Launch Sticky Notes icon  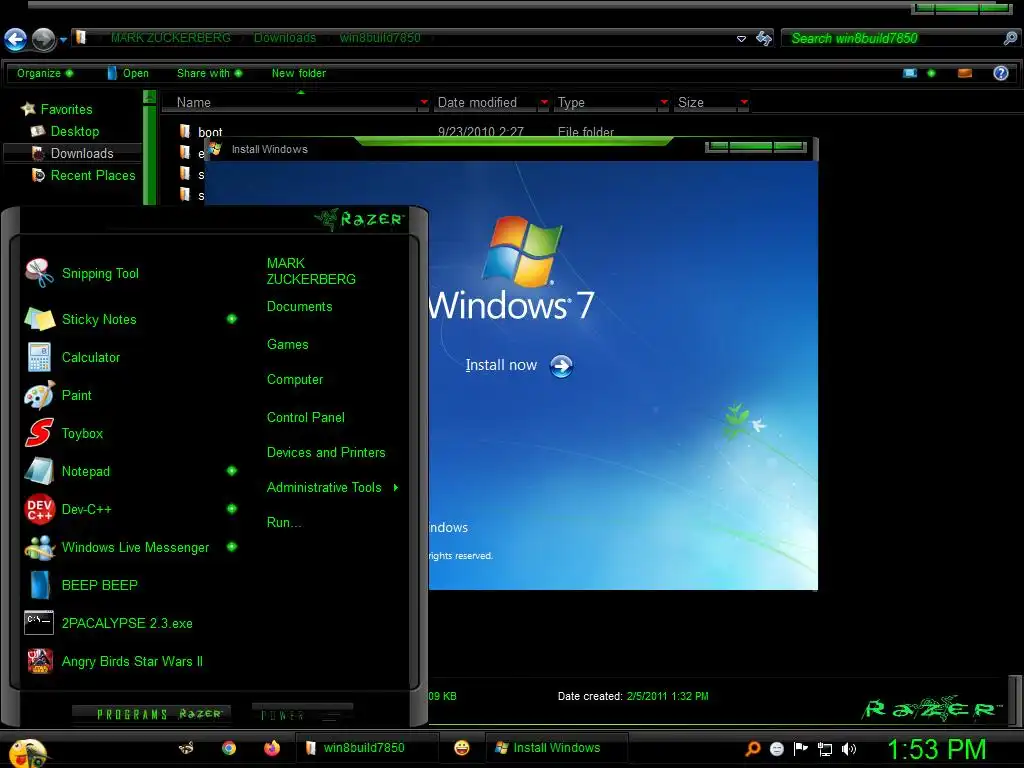pos(39,319)
